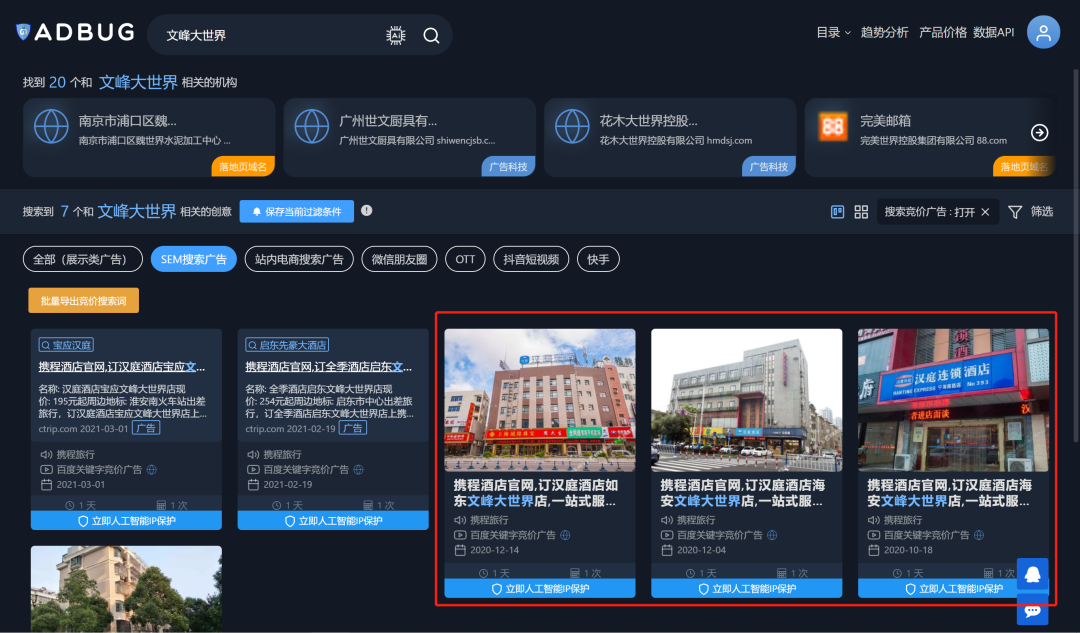Open the user avatar profile icon
Image resolution: width=1080 pixels, height=633 pixels.
pos(1043,32)
